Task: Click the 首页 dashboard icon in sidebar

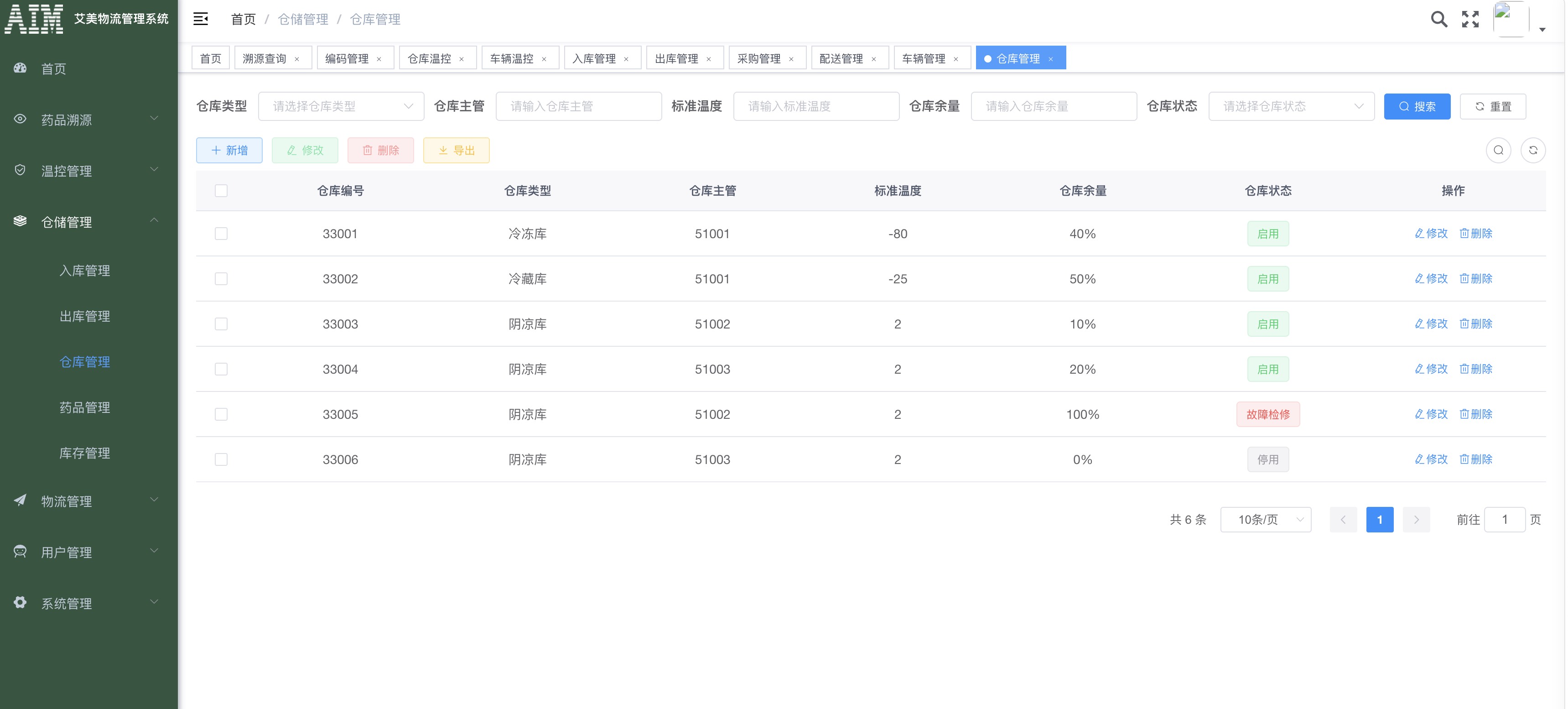Action: [20, 68]
